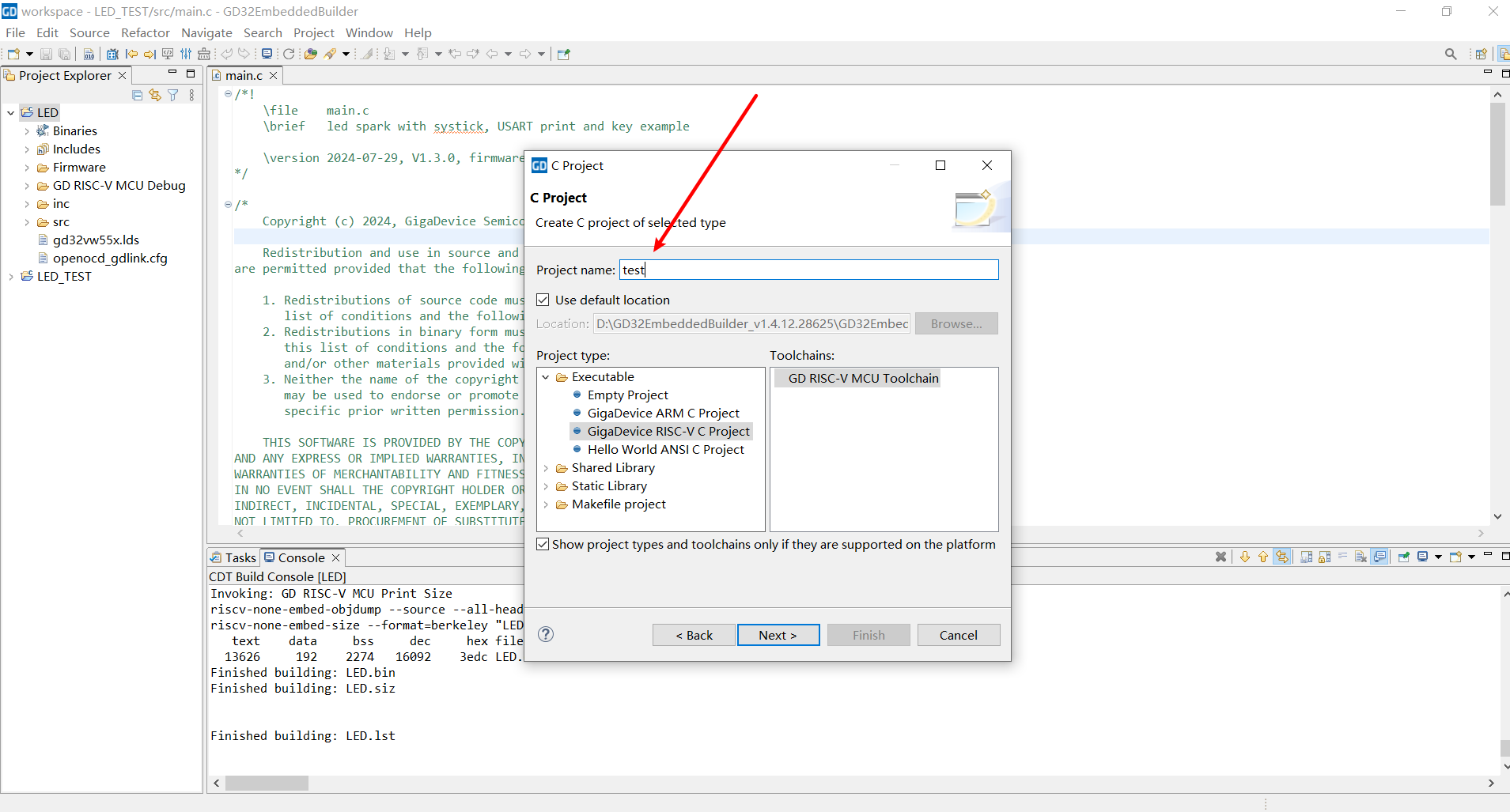Select Hello World ANSI C Project type
The width and height of the screenshot is (1510, 812).
click(665, 449)
